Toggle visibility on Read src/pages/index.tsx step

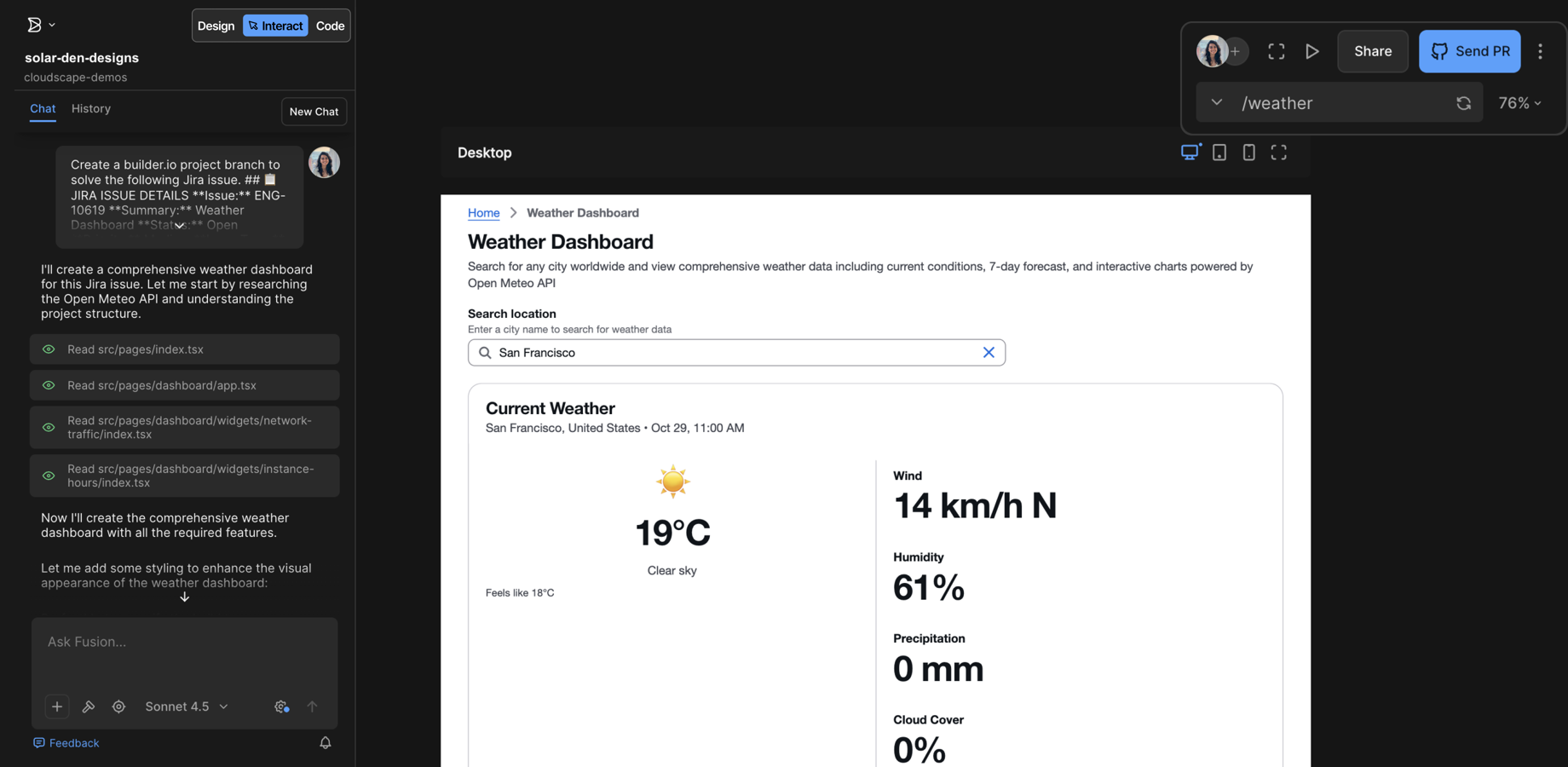pos(48,349)
